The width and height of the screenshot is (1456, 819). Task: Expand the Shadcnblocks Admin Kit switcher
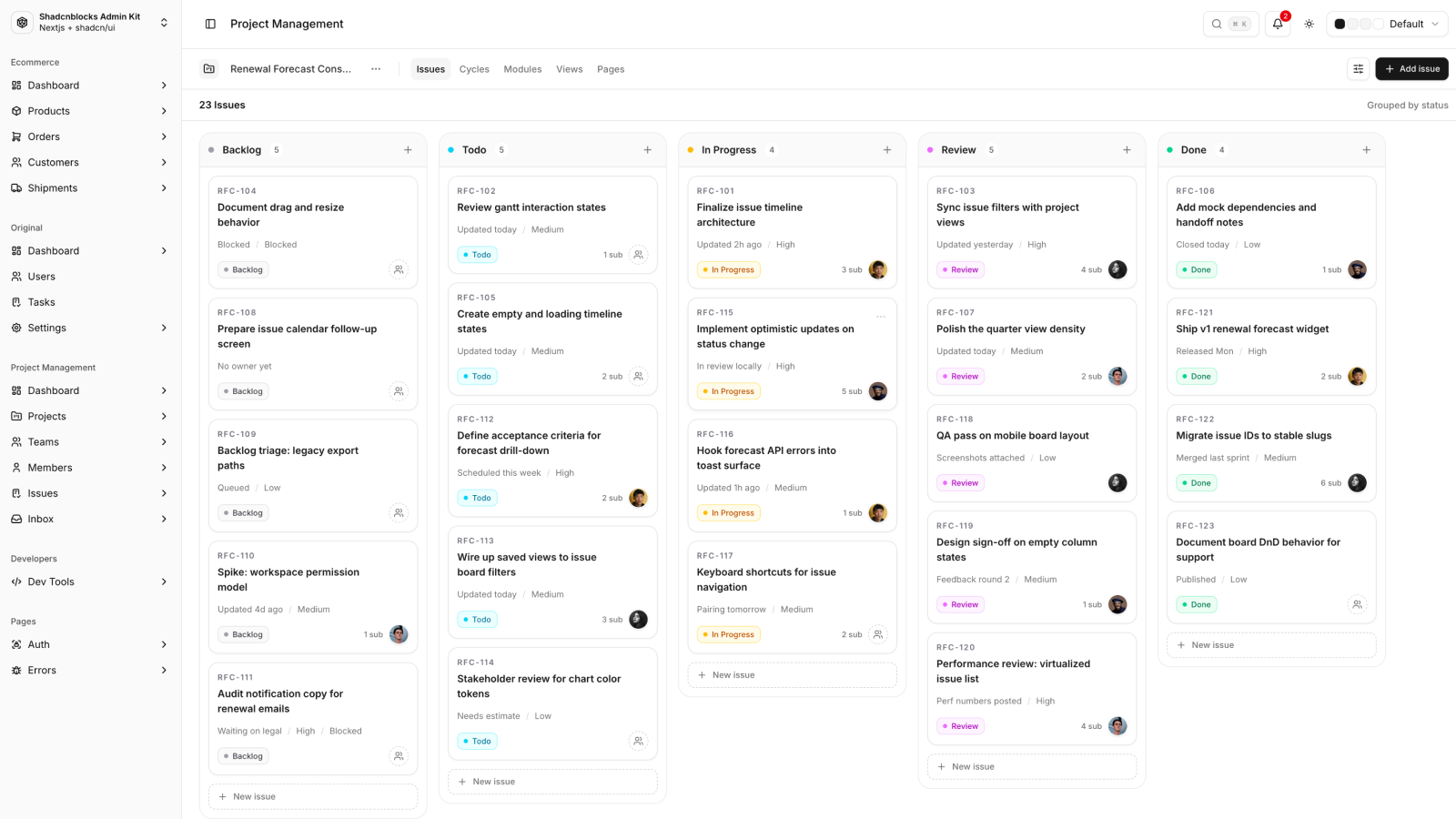(x=90, y=23)
